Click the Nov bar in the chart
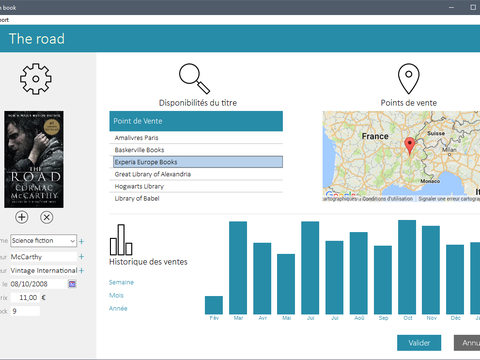 (x=431, y=270)
